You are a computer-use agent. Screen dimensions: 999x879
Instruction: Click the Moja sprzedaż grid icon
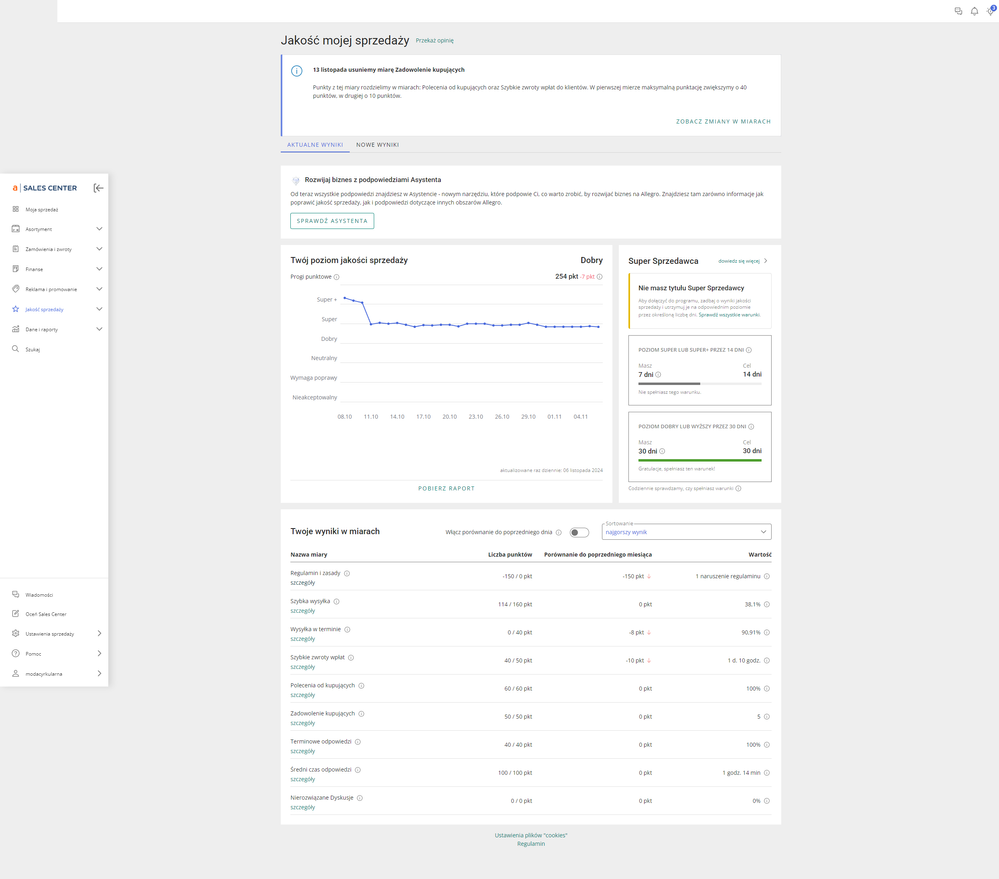coord(16,209)
